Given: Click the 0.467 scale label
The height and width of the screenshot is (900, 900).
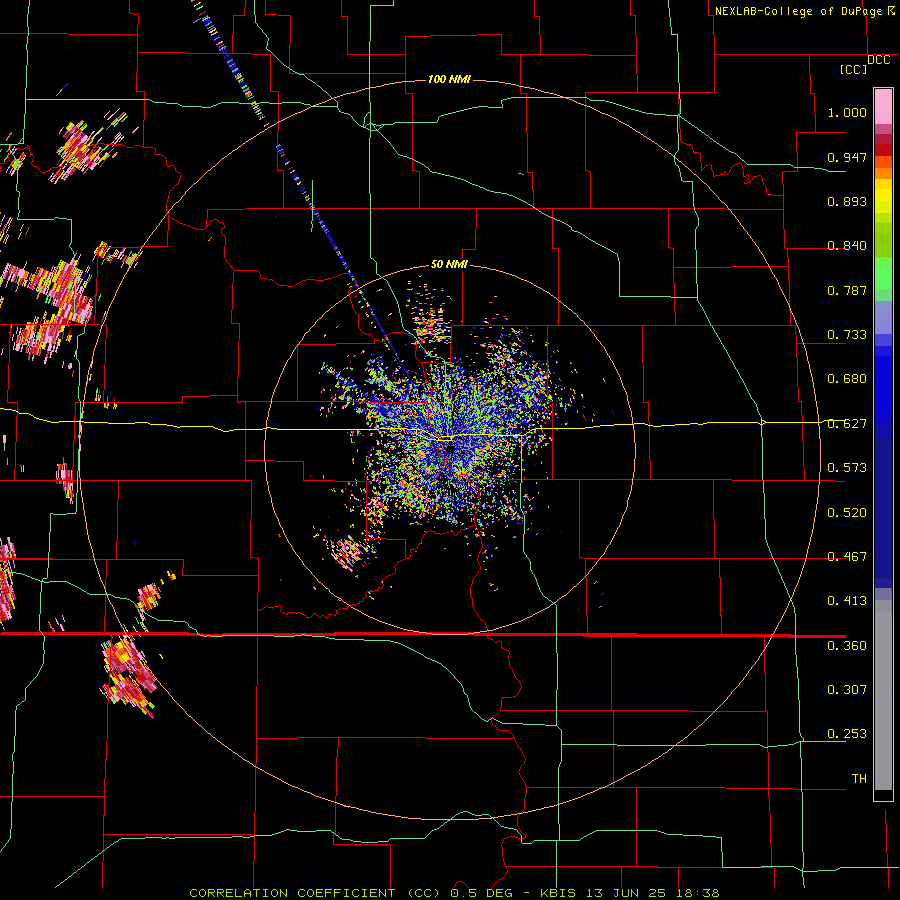Looking at the screenshot, I should tap(847, 557).
